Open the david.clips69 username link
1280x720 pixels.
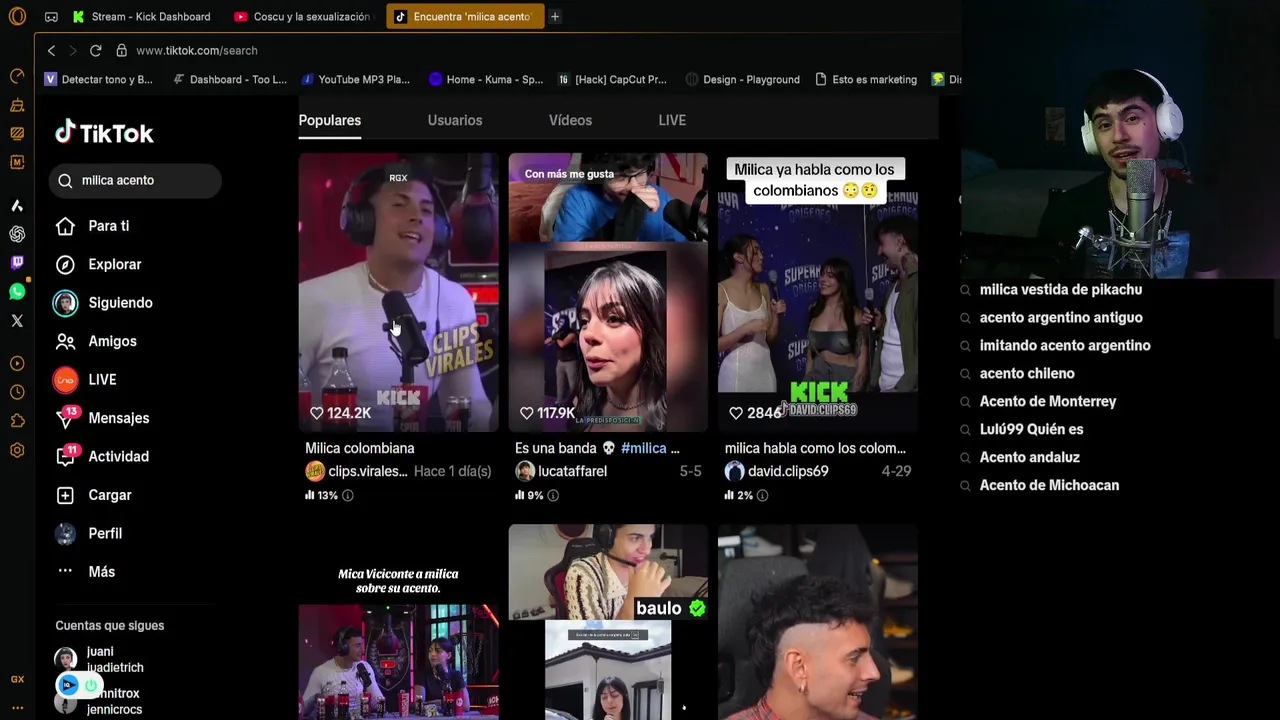pos(788,471)
